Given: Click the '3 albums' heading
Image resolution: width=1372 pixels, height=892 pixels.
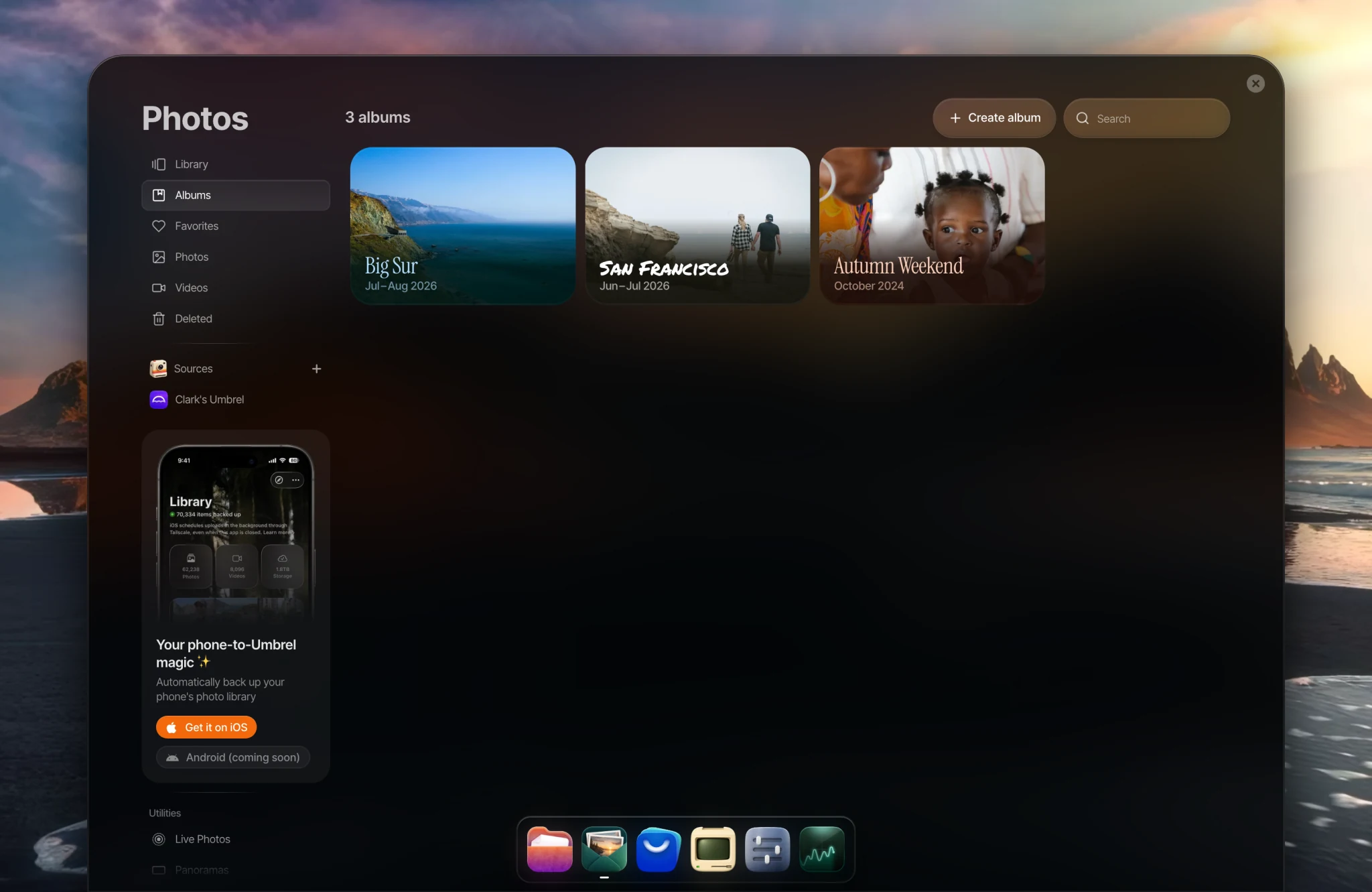Looking at the screenshot, I should pos(378,117).
